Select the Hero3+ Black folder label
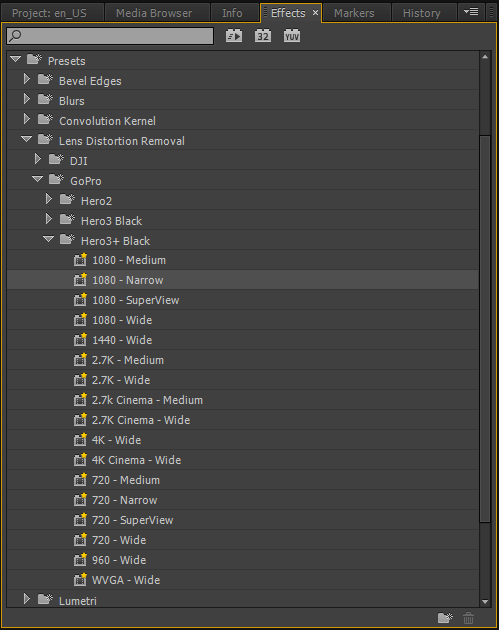 (x=115, y=241)
